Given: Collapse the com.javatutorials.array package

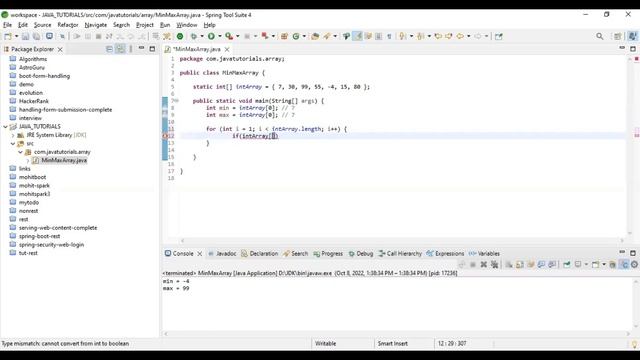Looking at the screenshot, I should point(20,152).
